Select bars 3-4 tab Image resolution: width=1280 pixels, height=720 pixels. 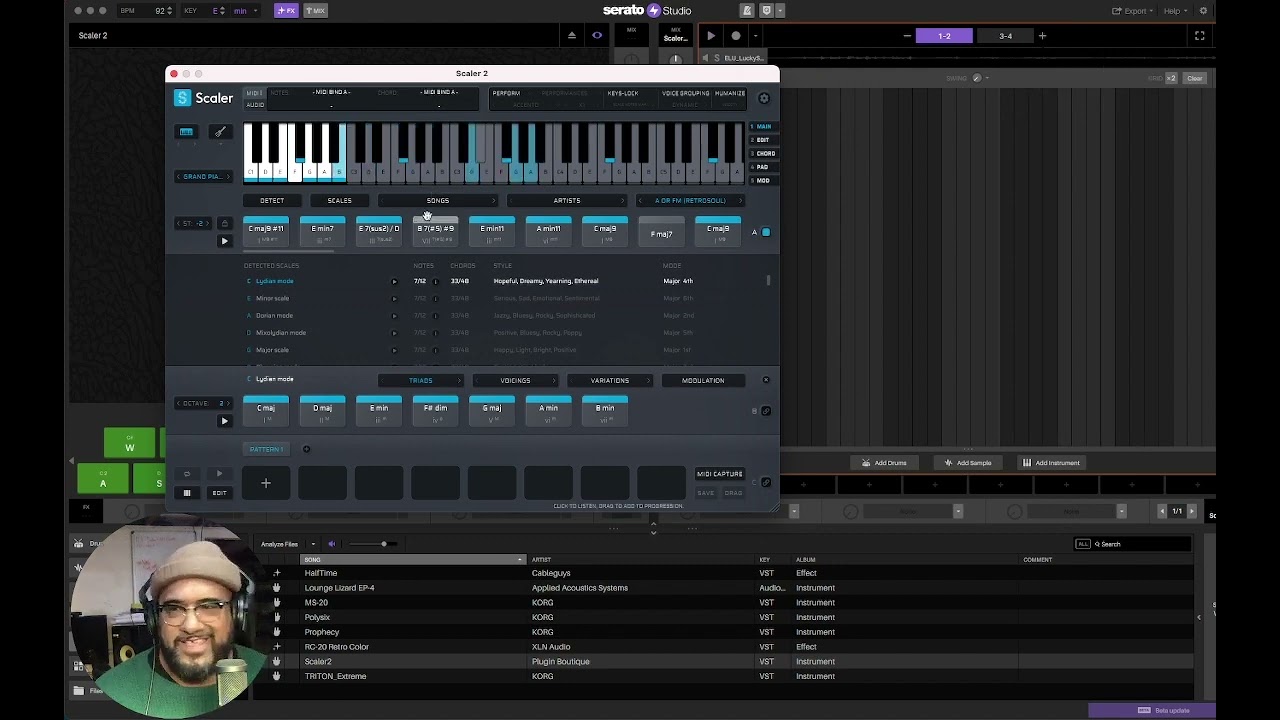(1006, 36)
